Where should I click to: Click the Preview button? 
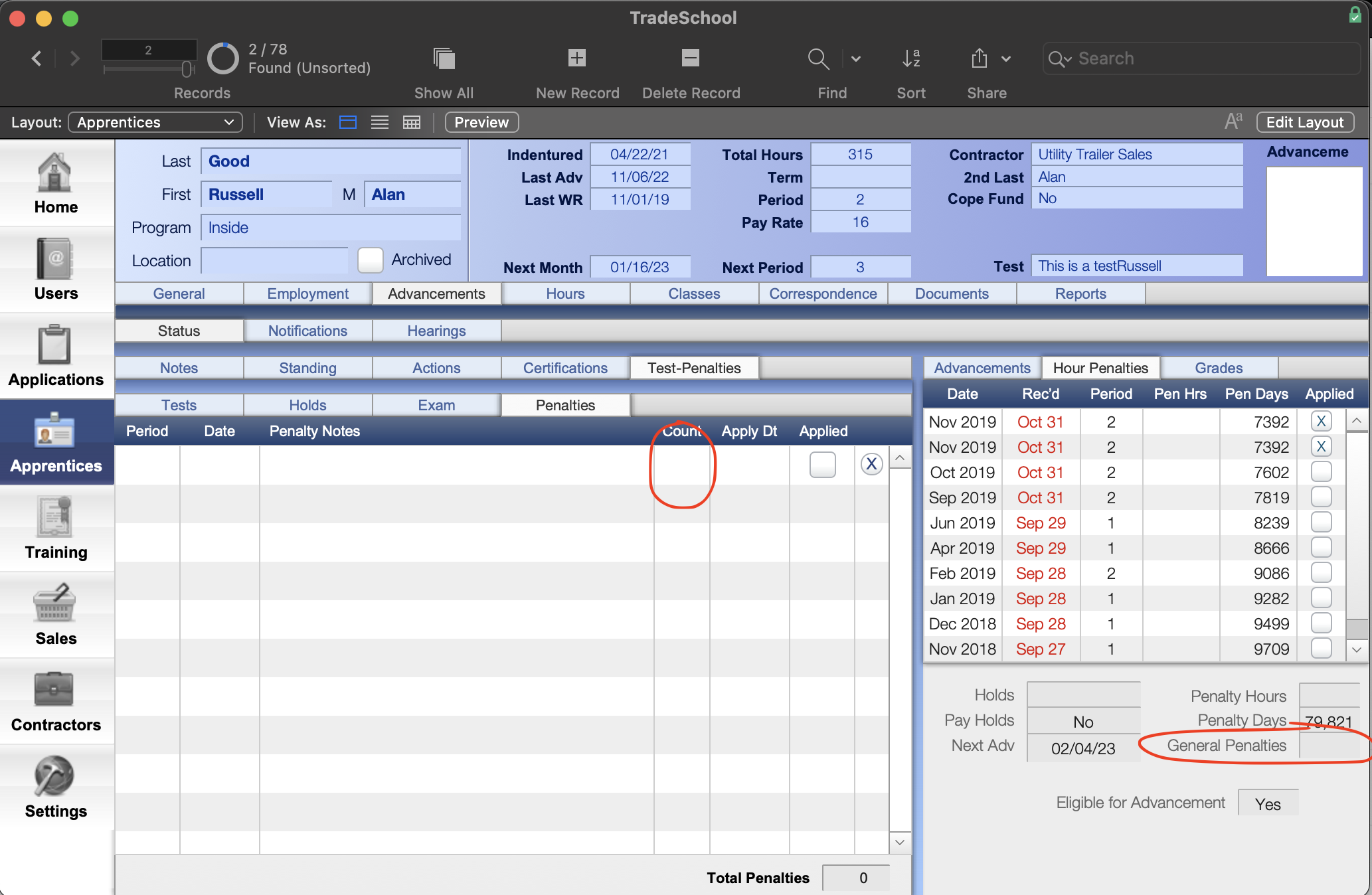click(x=481, y=122)
